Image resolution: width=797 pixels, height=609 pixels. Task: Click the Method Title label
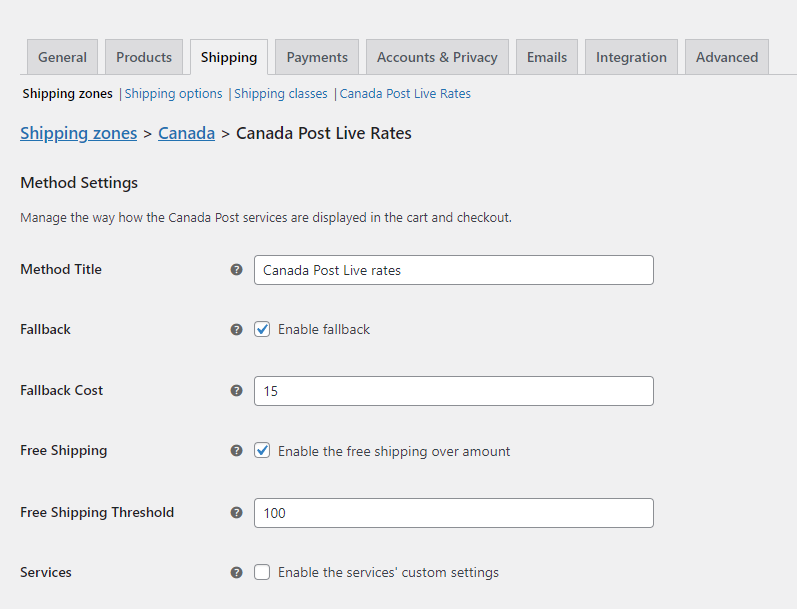pos(61,269)
